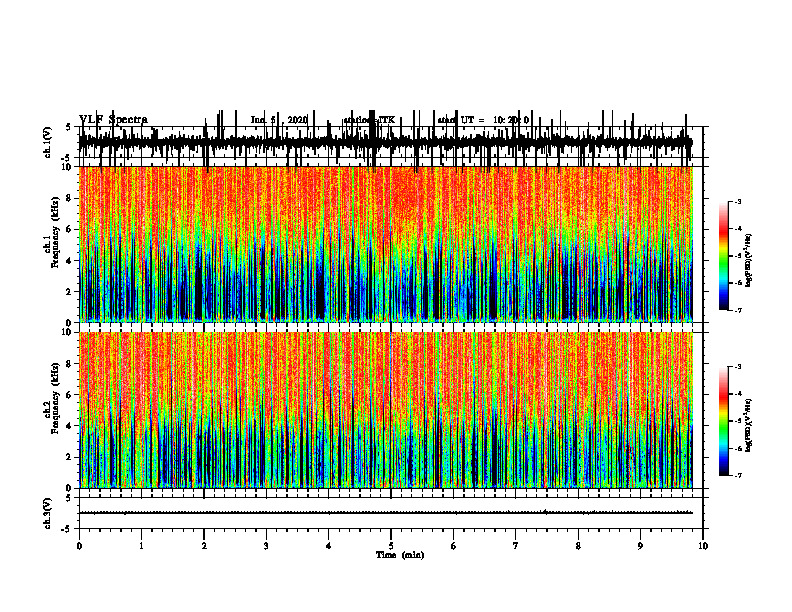Screen dimensions: 792x612
Task: Click ch.2 colorbar '-3' top value
Action: 737,367
